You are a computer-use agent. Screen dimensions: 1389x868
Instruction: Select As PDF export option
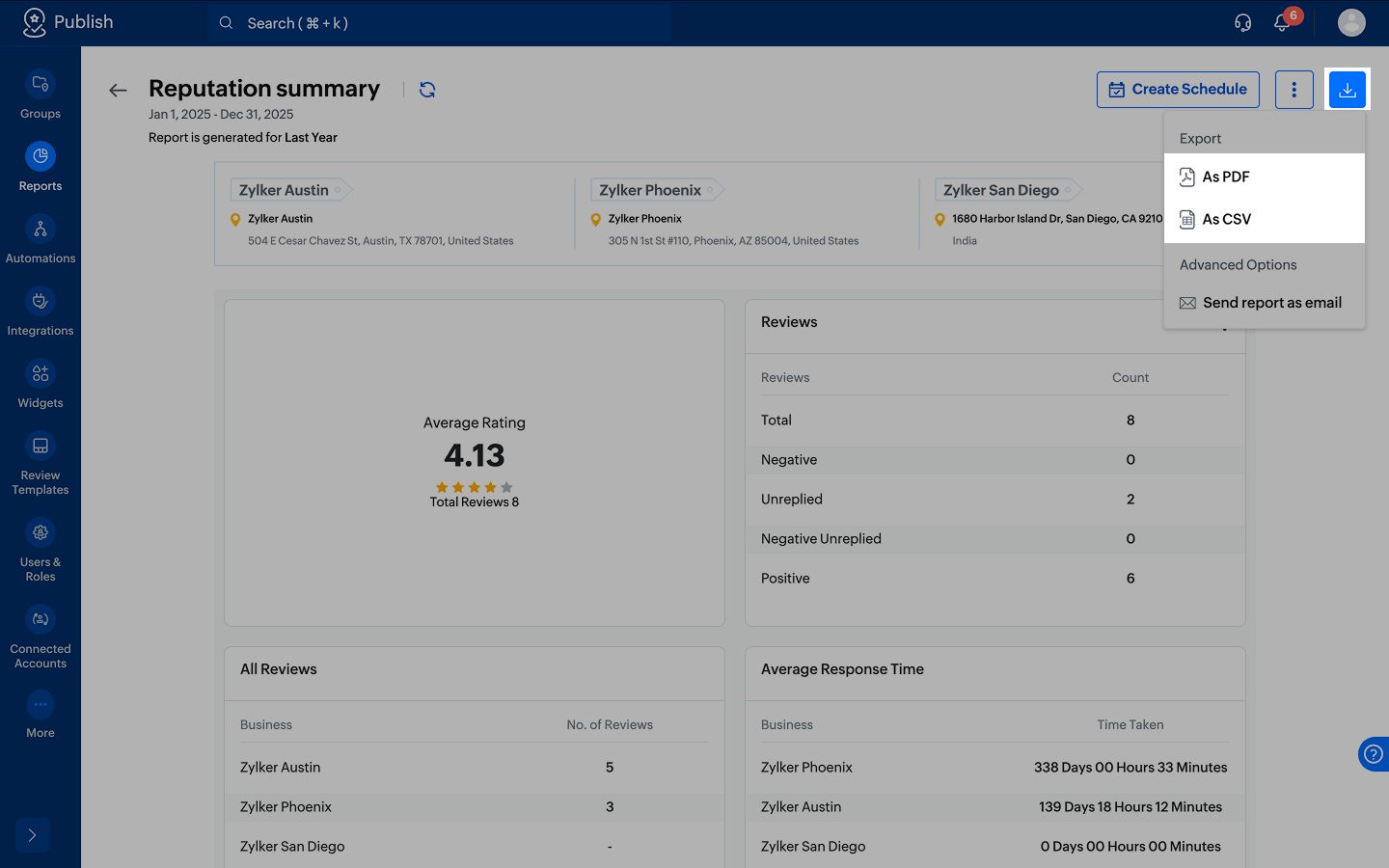pyautogui.click(x=1265, y=176)
